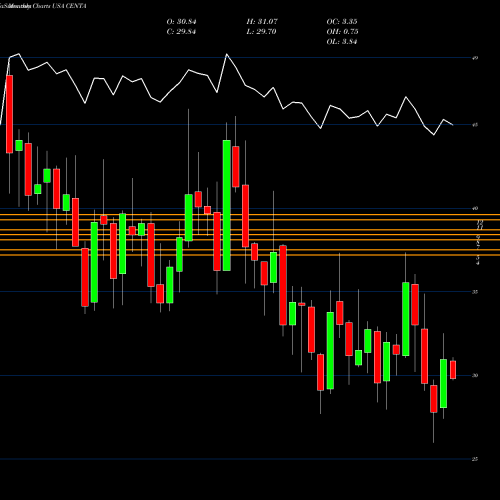
Task: Click the 45 price axis label
Action: 475,125
